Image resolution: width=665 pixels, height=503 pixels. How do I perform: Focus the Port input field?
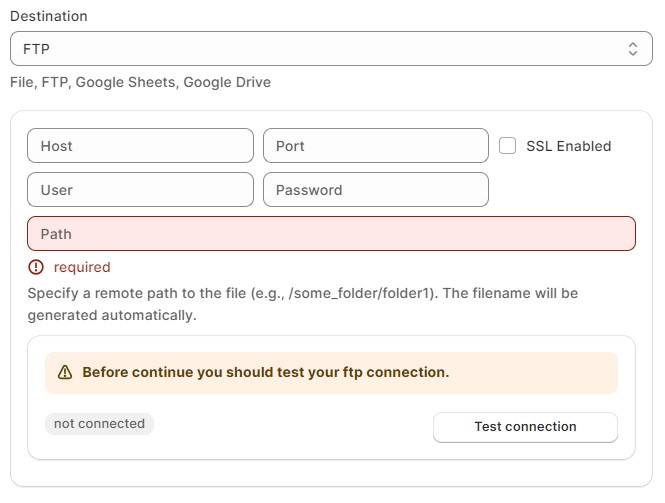tap(375, 146)
